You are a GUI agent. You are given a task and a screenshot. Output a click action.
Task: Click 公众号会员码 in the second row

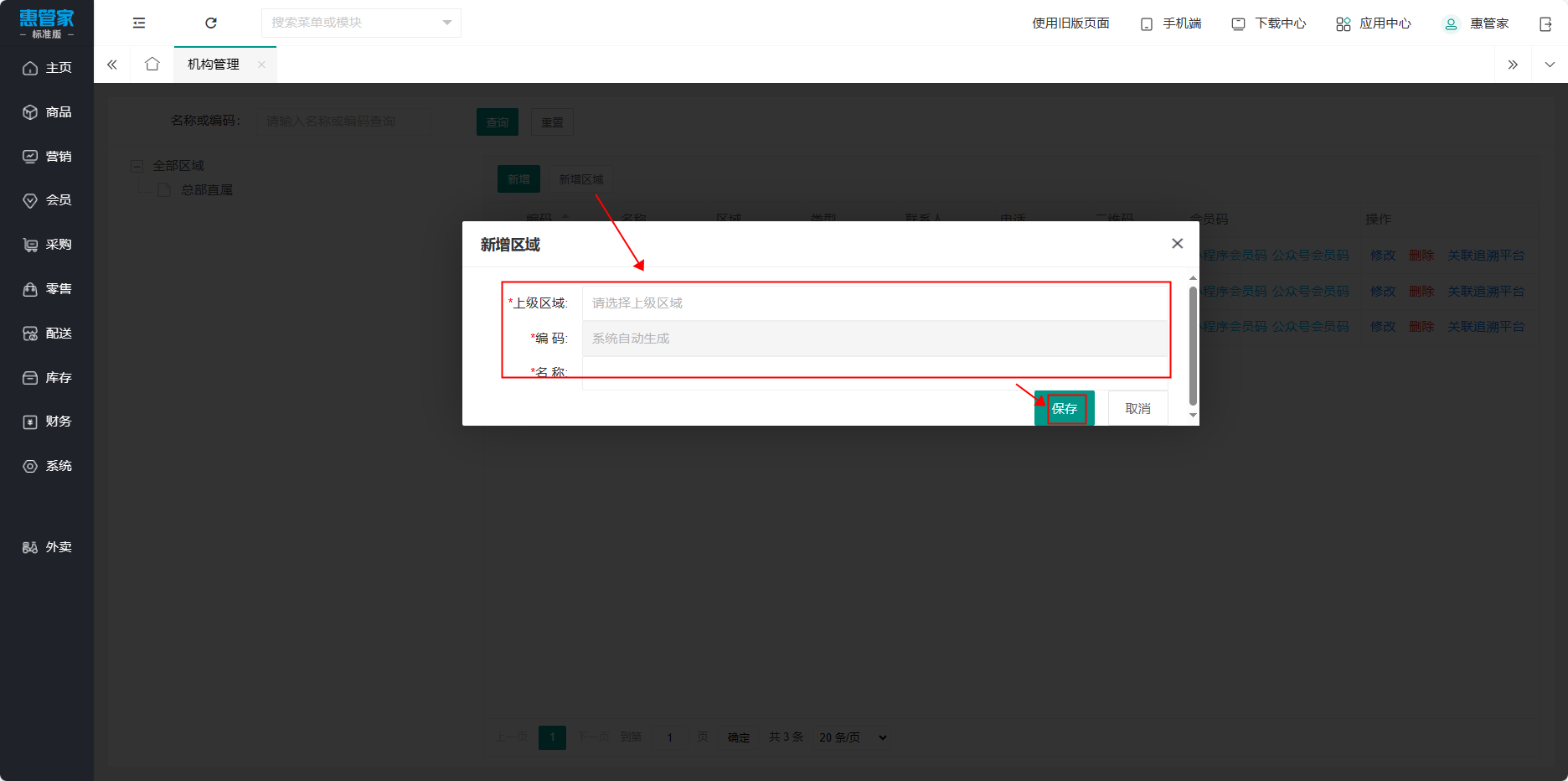[x=1311, y=292]
